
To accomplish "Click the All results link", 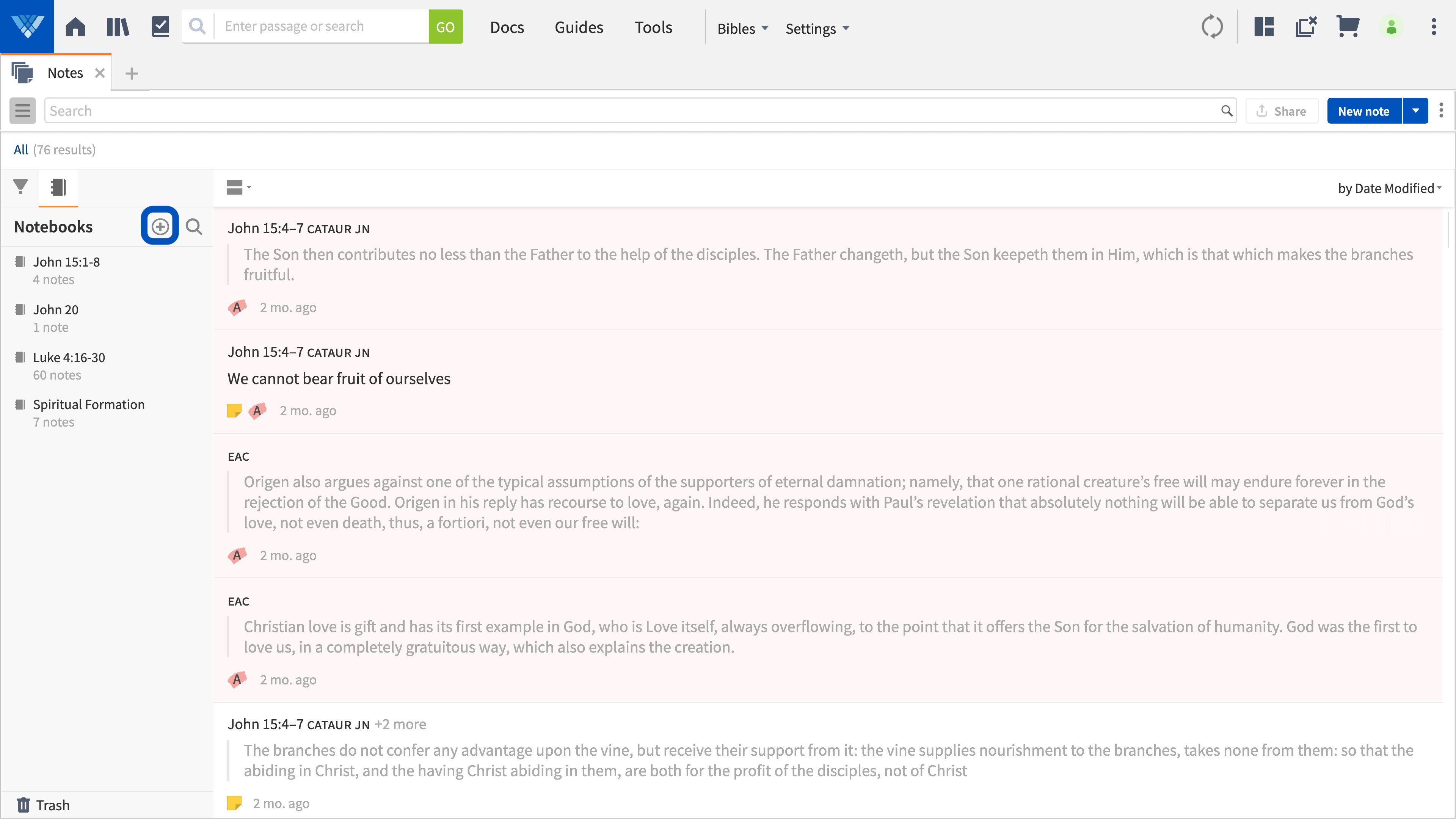I will coord(20,150).
